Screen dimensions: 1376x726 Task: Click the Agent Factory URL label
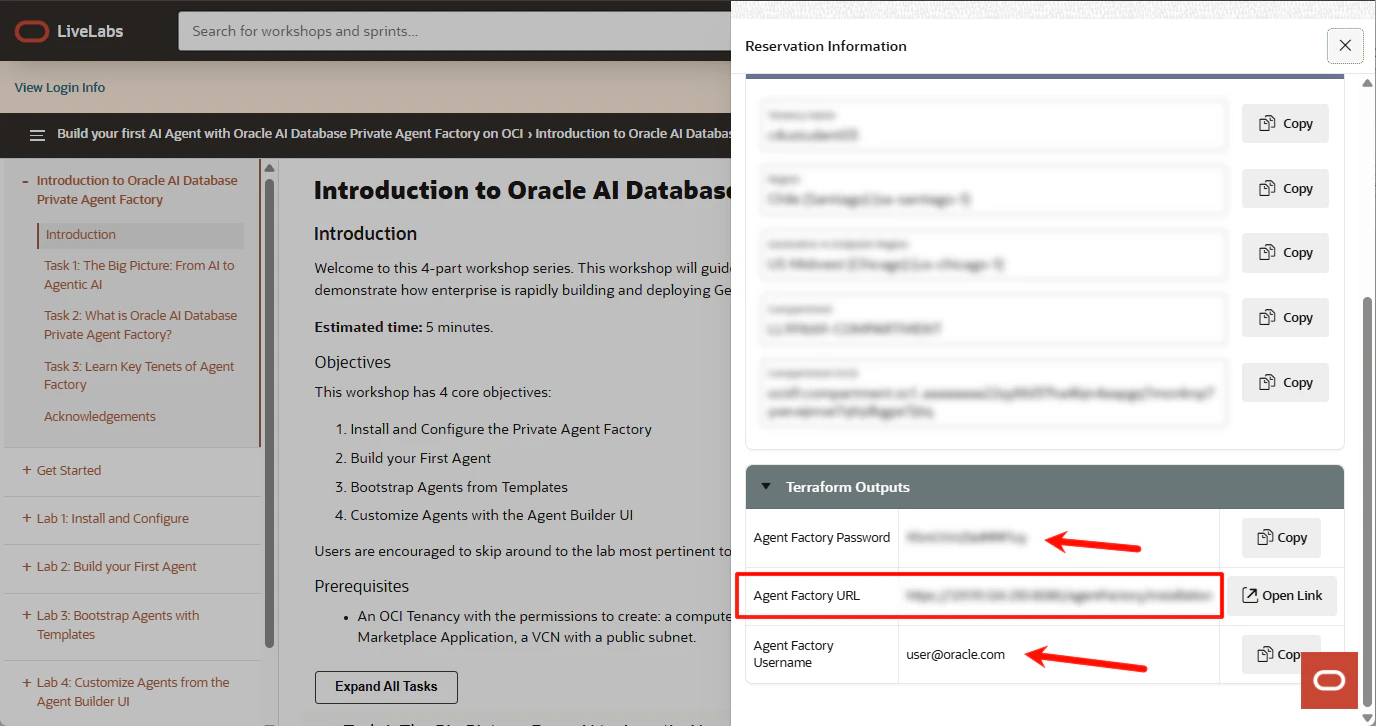(x=807, y=595)
